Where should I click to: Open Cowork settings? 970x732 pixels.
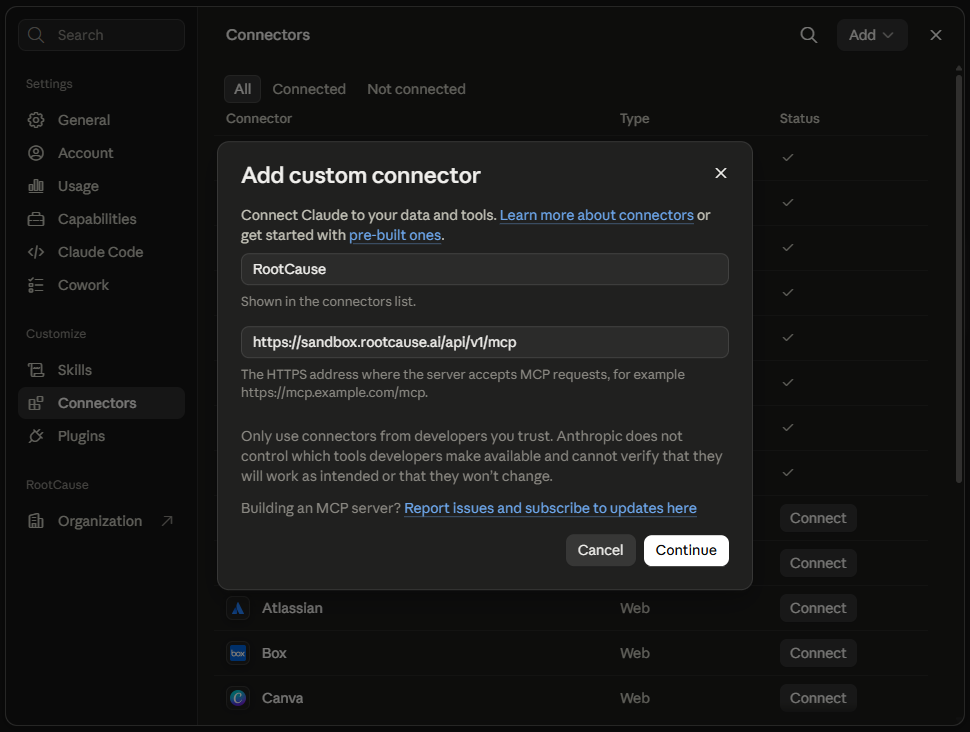(x=101, y=285)
